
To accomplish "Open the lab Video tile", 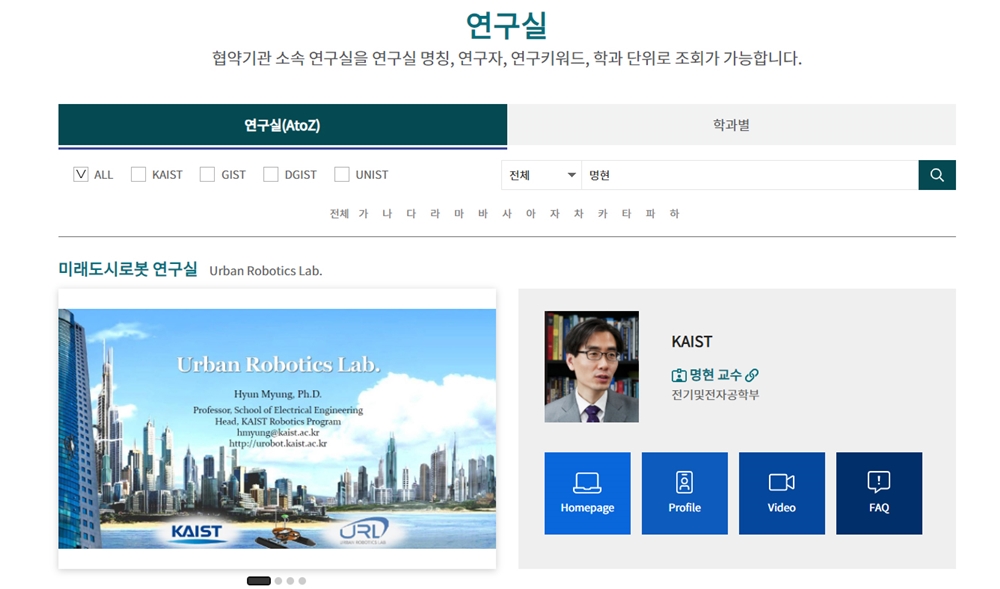I will [x=781, y=493].
